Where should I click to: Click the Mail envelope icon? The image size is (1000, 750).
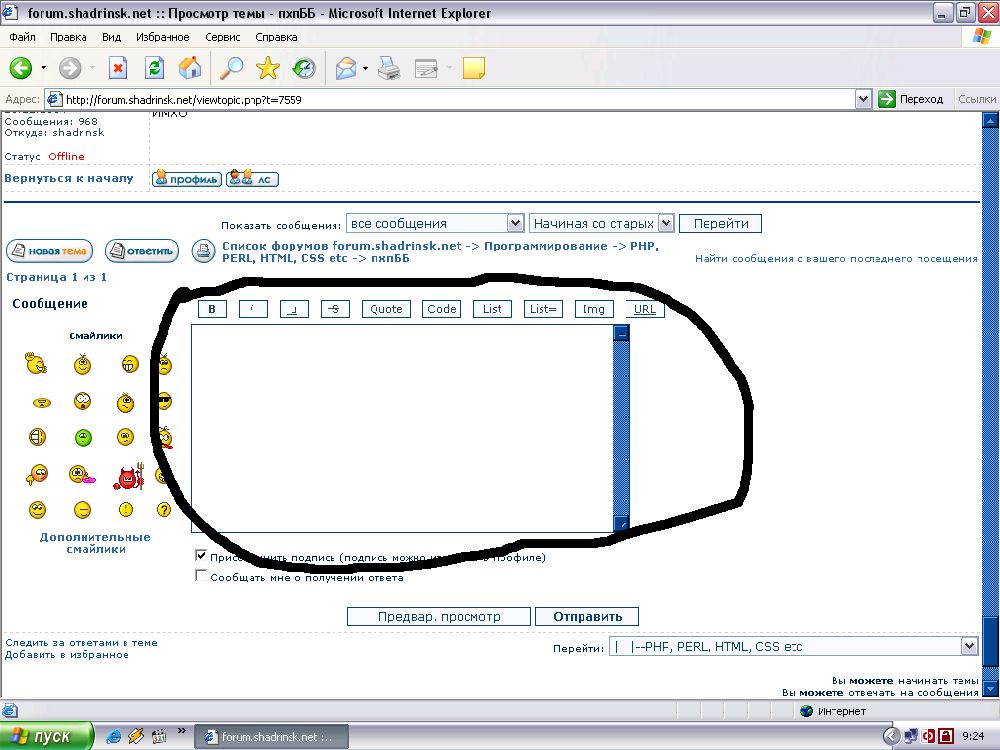tap(346, 68)
